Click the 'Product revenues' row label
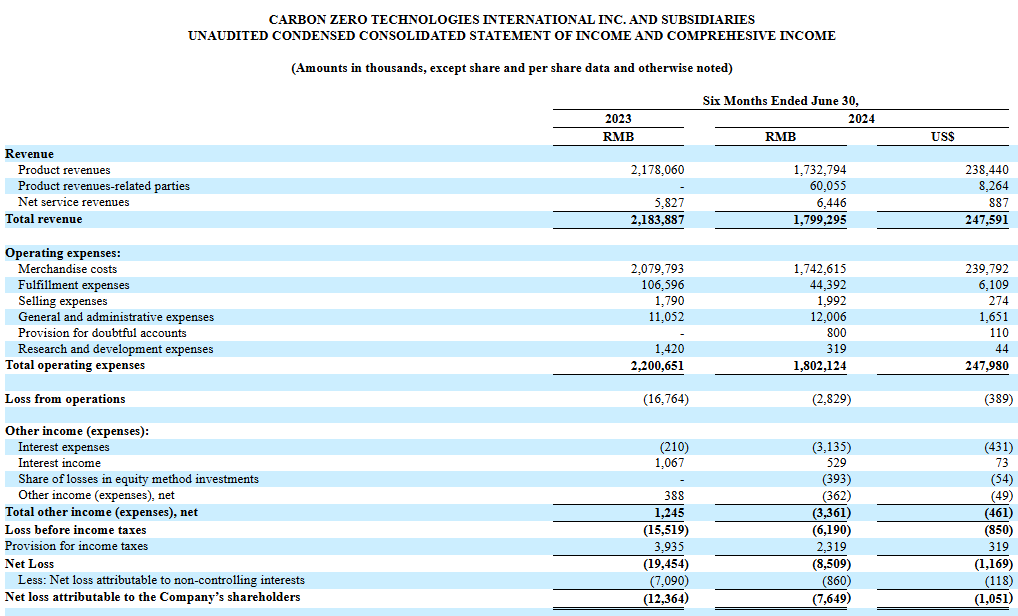Screen dimensions: 1018x616 (x=64, y=170)
